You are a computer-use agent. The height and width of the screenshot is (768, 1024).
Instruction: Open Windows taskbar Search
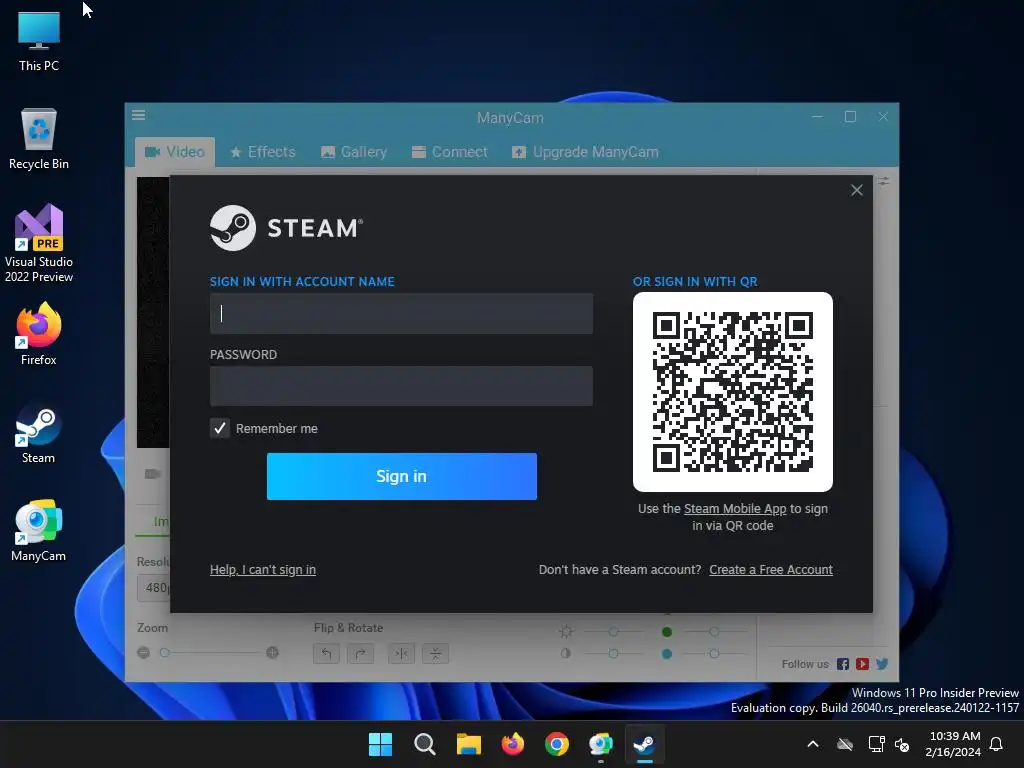(424, 744)
